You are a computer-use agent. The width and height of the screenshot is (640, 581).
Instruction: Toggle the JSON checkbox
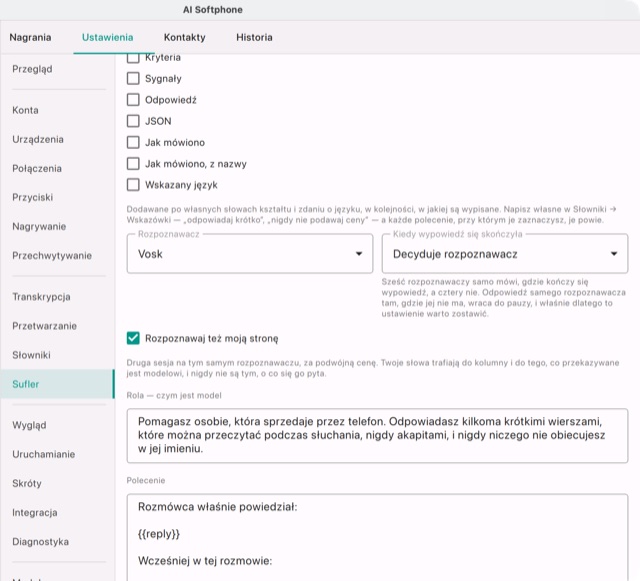point(133,121)
